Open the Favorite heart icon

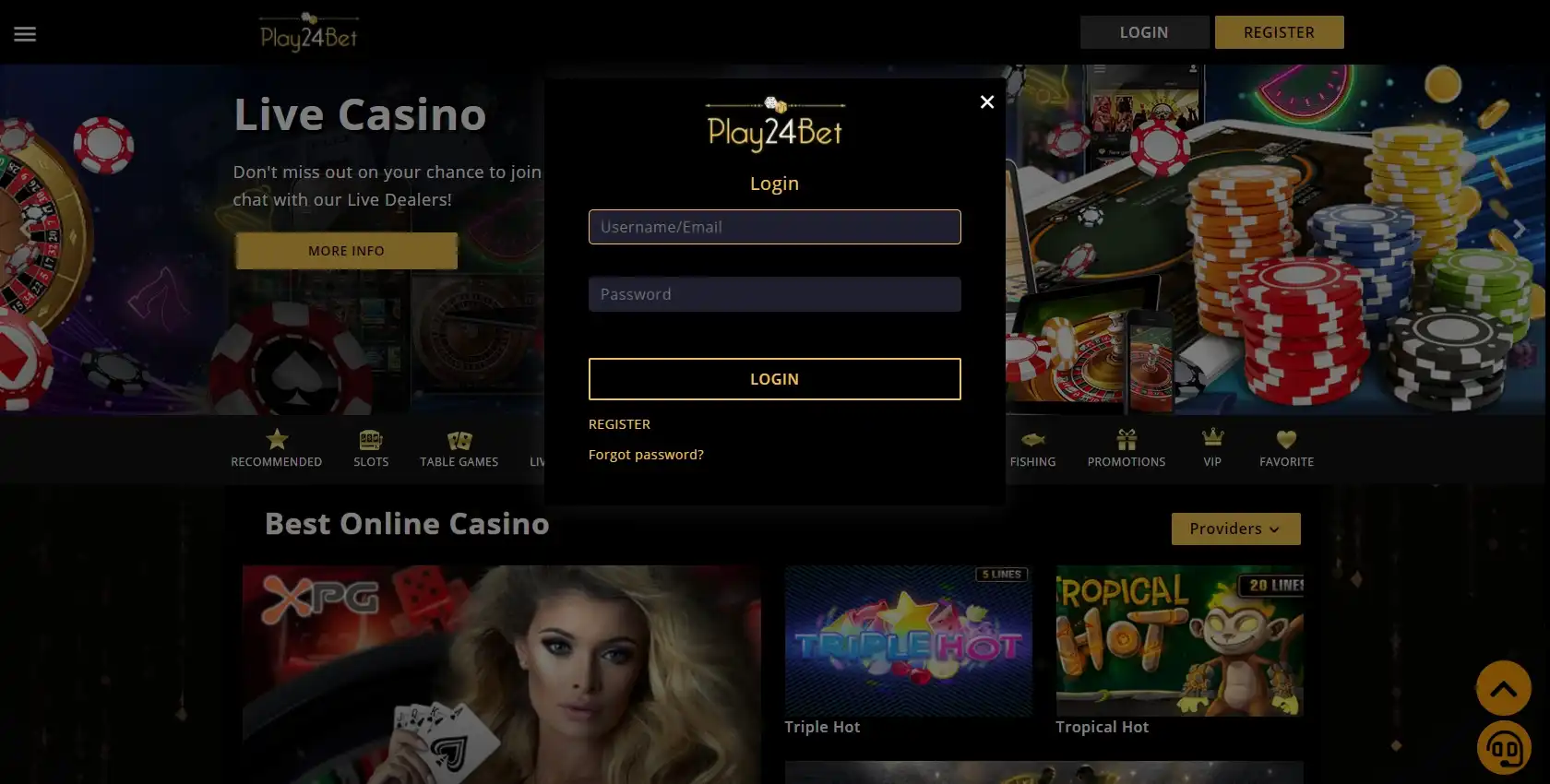(x=1286, y=440)
